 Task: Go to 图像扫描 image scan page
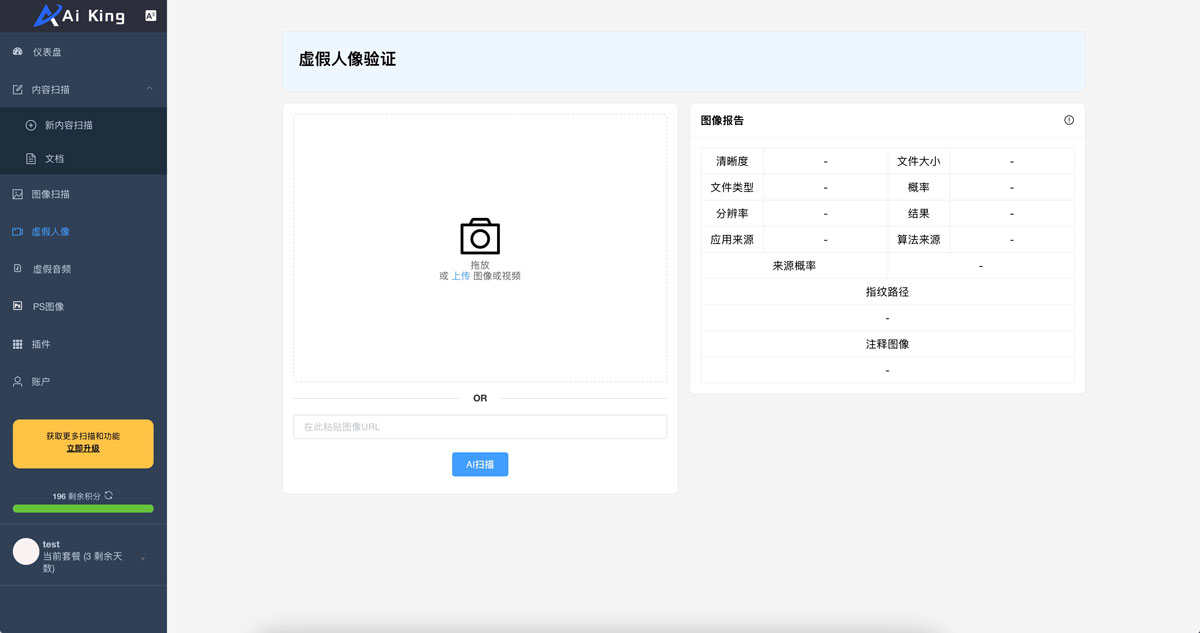coord(83,194)
